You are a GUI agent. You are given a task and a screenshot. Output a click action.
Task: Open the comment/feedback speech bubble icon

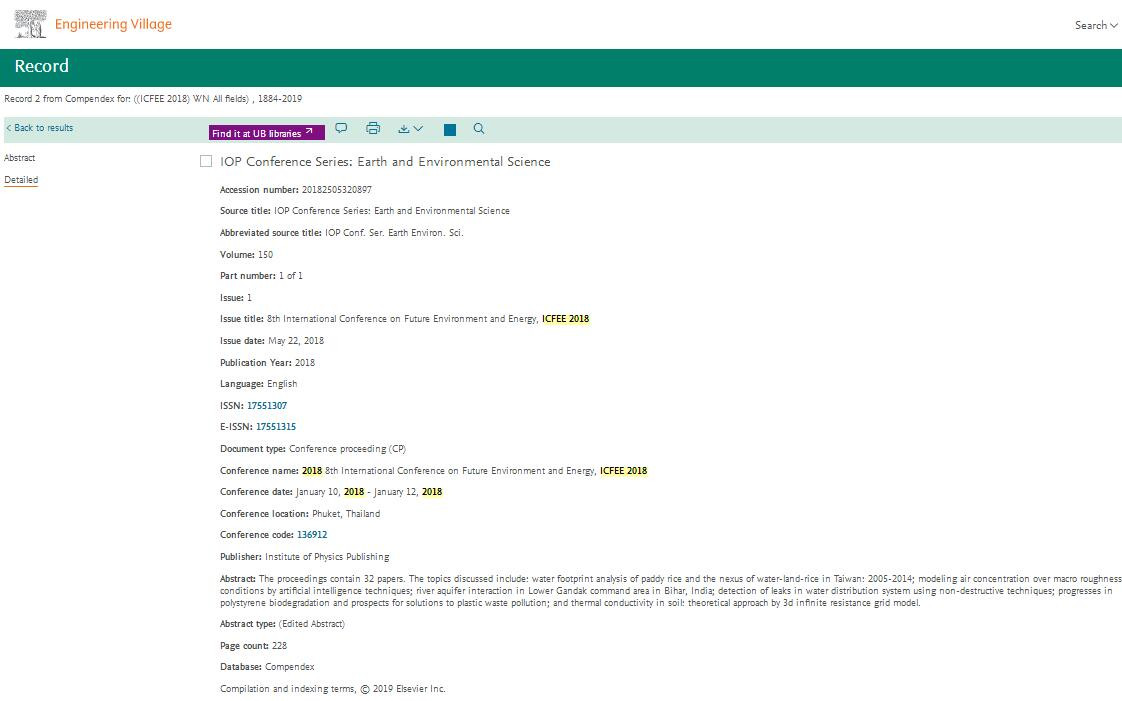click(x=341, y=129)
